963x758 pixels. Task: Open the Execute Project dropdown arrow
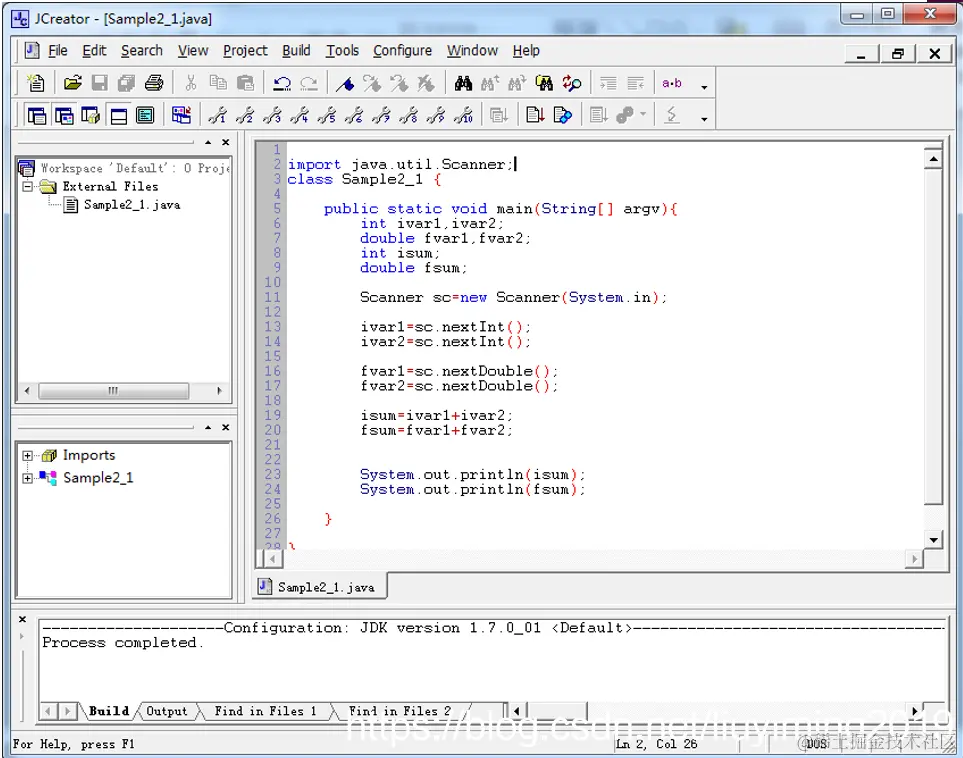tap(643, 114)
